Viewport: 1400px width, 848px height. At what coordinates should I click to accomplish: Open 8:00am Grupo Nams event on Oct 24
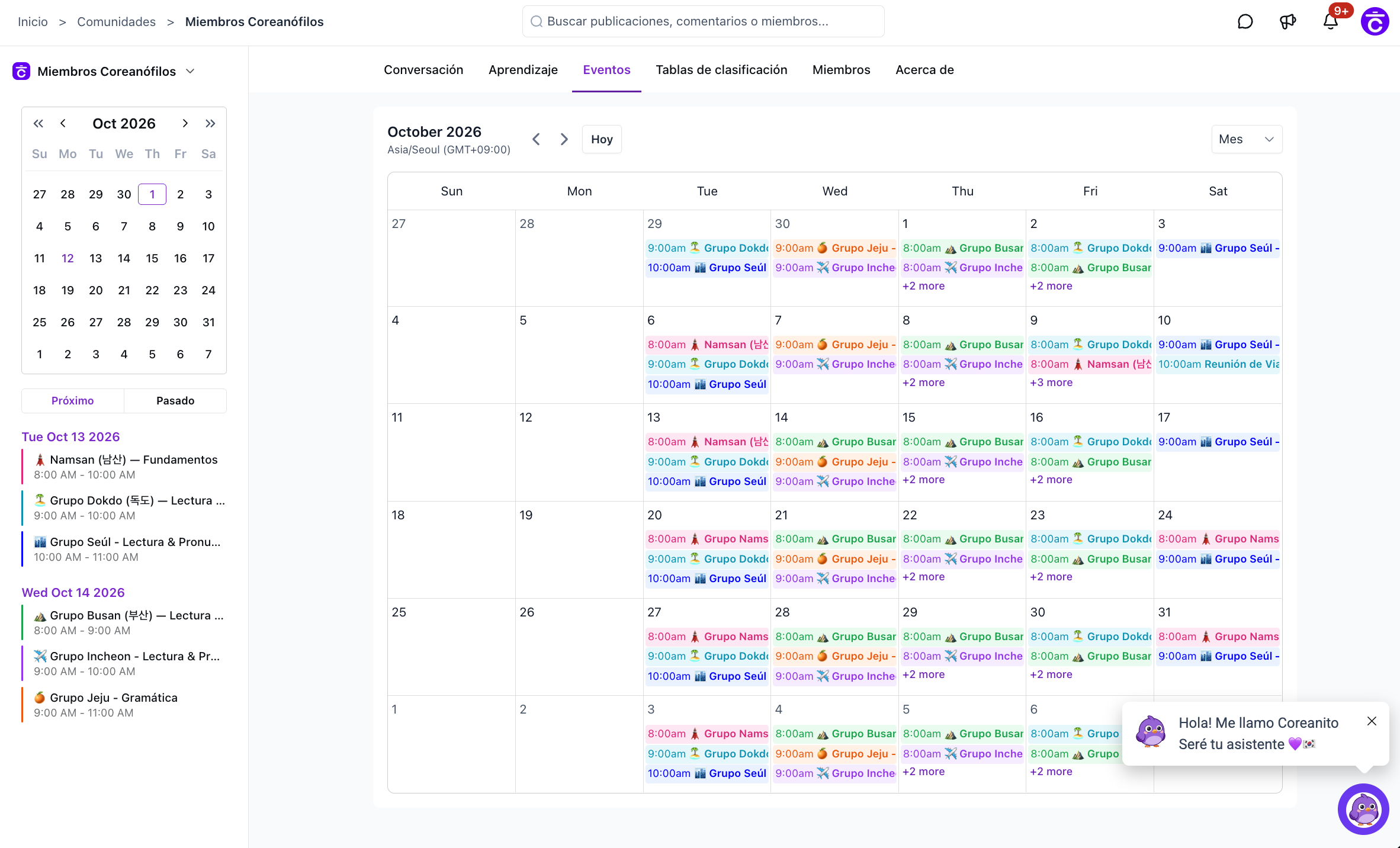[x=1218, y=539]
